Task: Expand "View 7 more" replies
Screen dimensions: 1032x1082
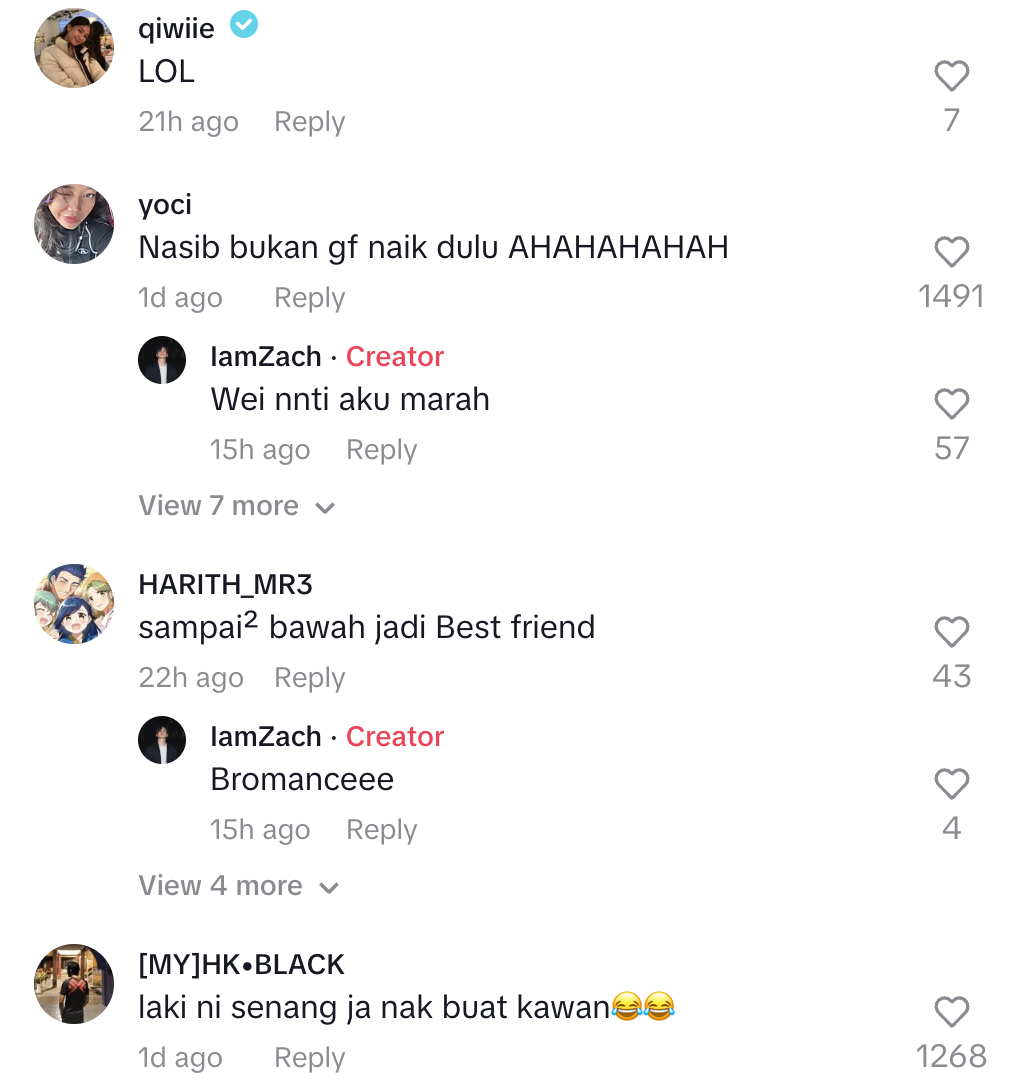Action: 236,506
